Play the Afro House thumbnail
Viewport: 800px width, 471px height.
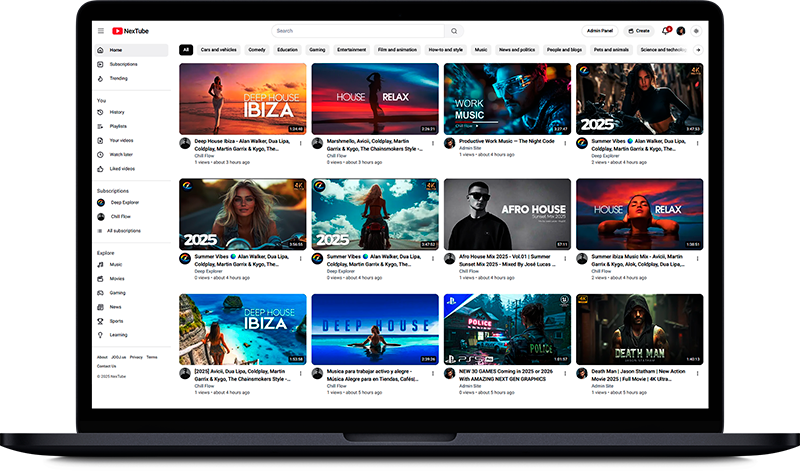[507, 214]
